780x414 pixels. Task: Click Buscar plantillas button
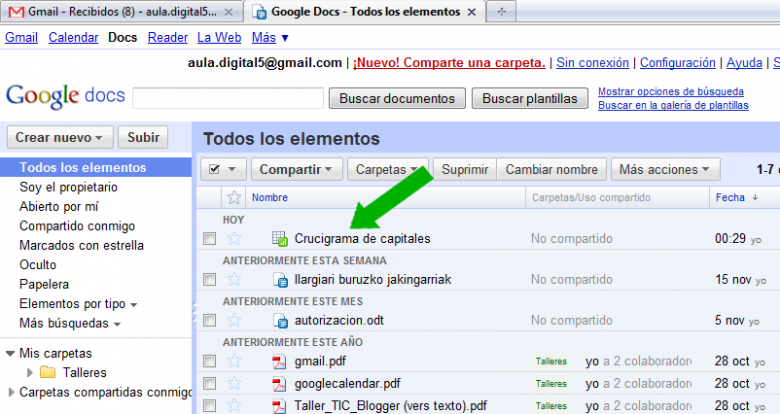click(530, 99)
